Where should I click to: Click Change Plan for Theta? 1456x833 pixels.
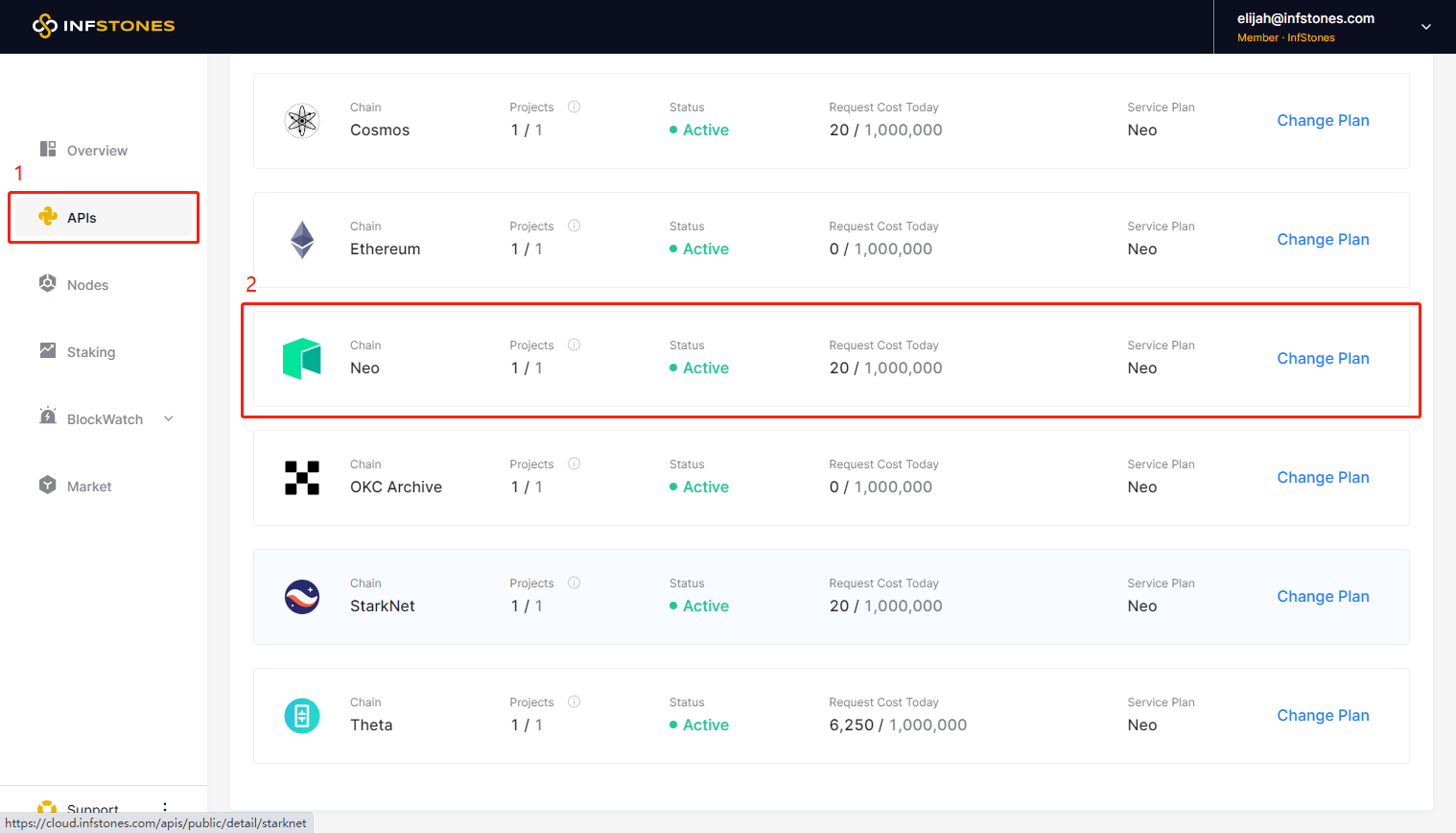pos(1323,715)
